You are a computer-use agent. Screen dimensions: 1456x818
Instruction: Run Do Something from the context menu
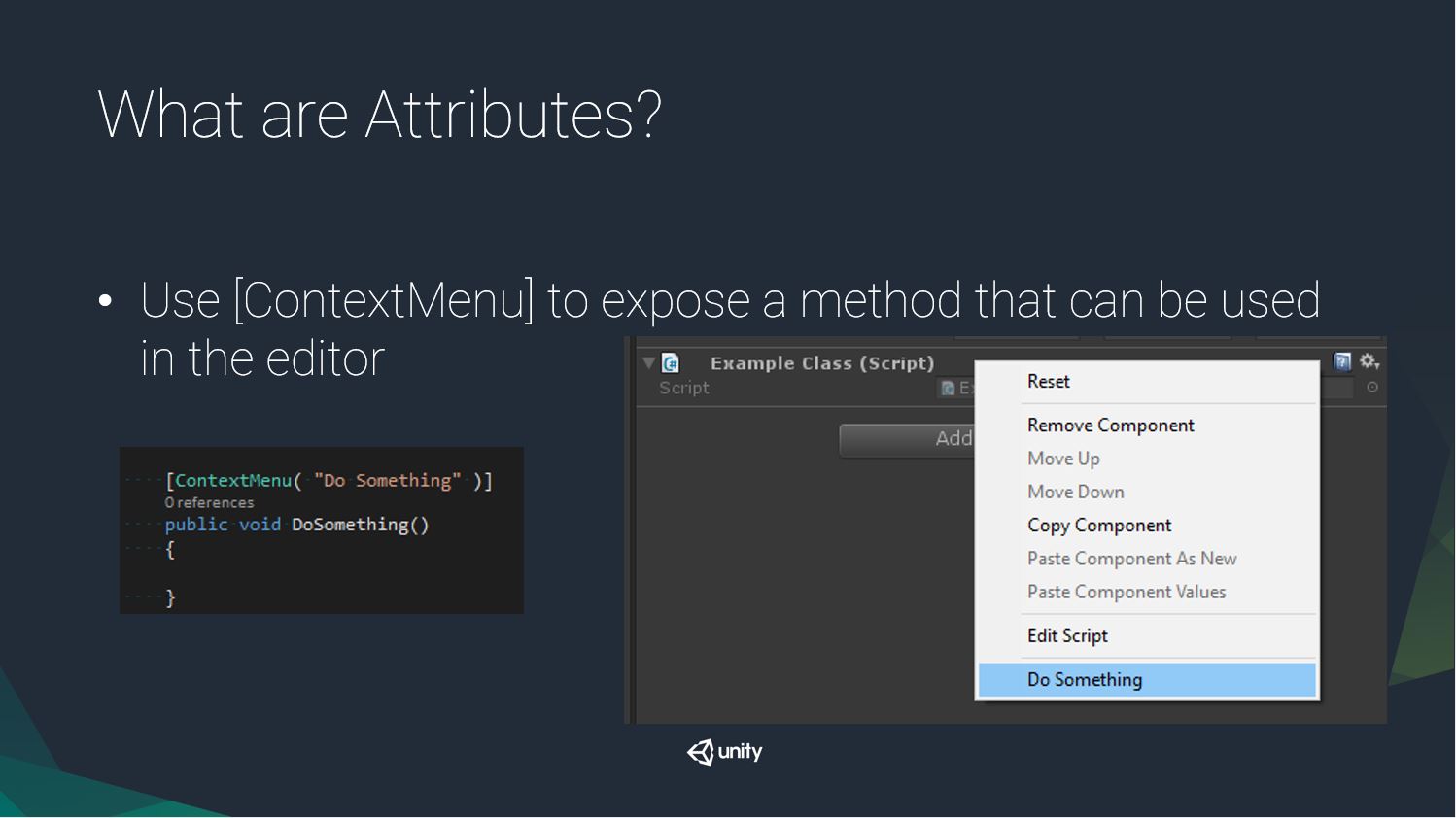pos(1147,680)
